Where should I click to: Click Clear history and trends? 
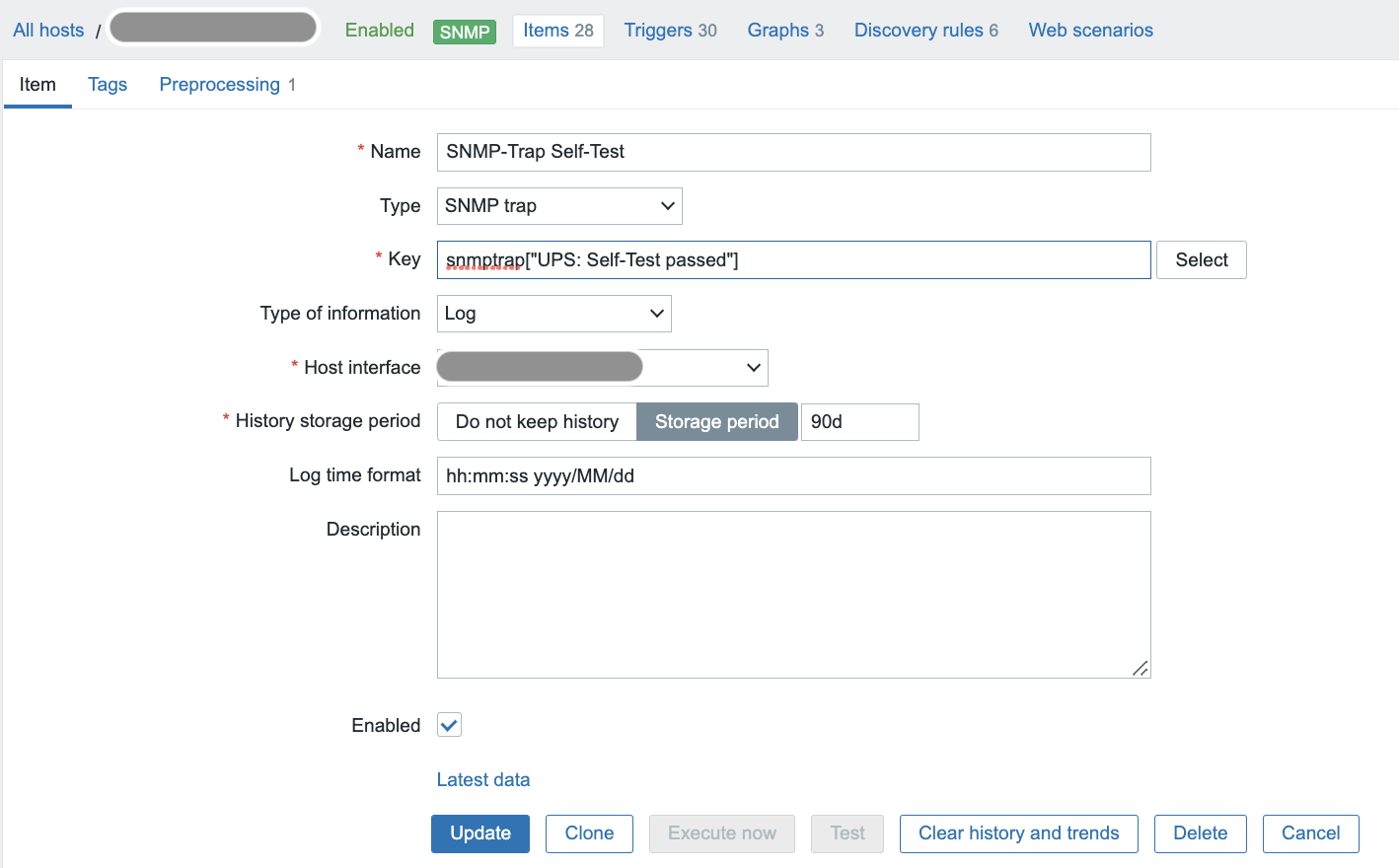[1018, 833]
